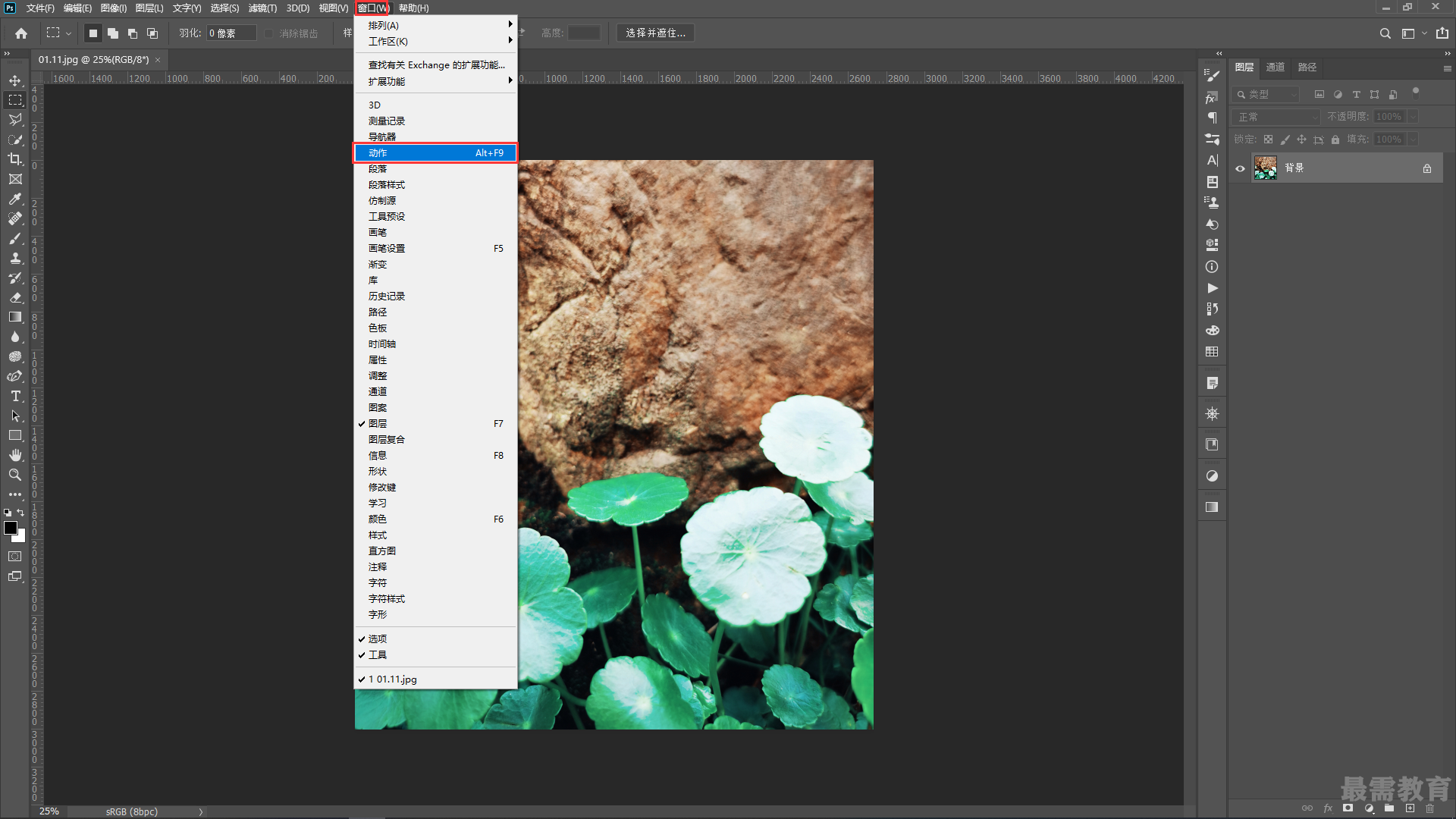Select the Quick Selection tool
1456x819 pixels.
point(15,140)
